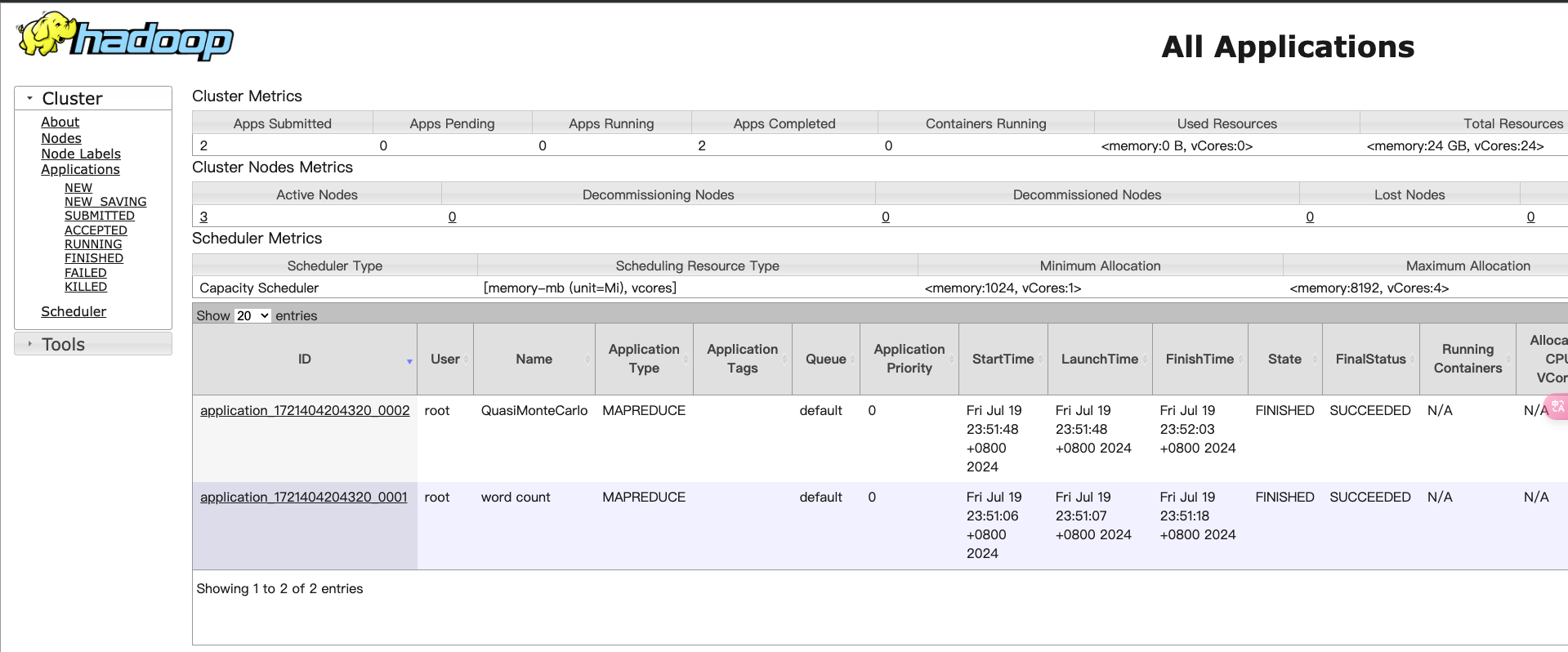Click the Lost Nodes count 0
Viewport: 1568px width, 652px height.
(x=1310, y=217)
